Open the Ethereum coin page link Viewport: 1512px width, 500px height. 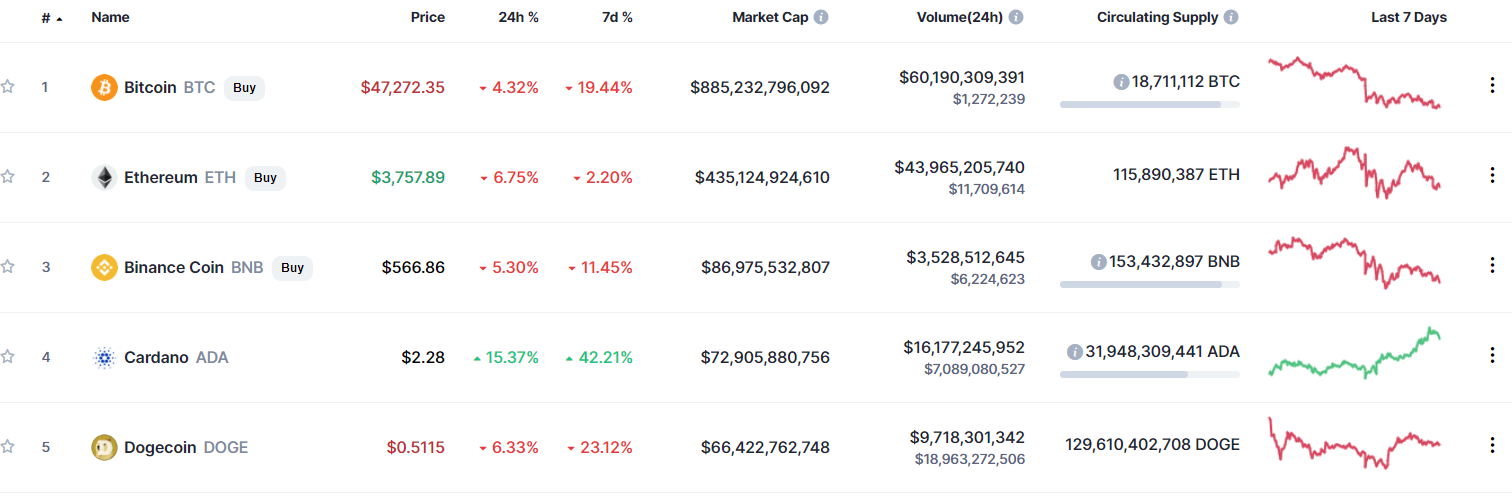click(163, 177)
